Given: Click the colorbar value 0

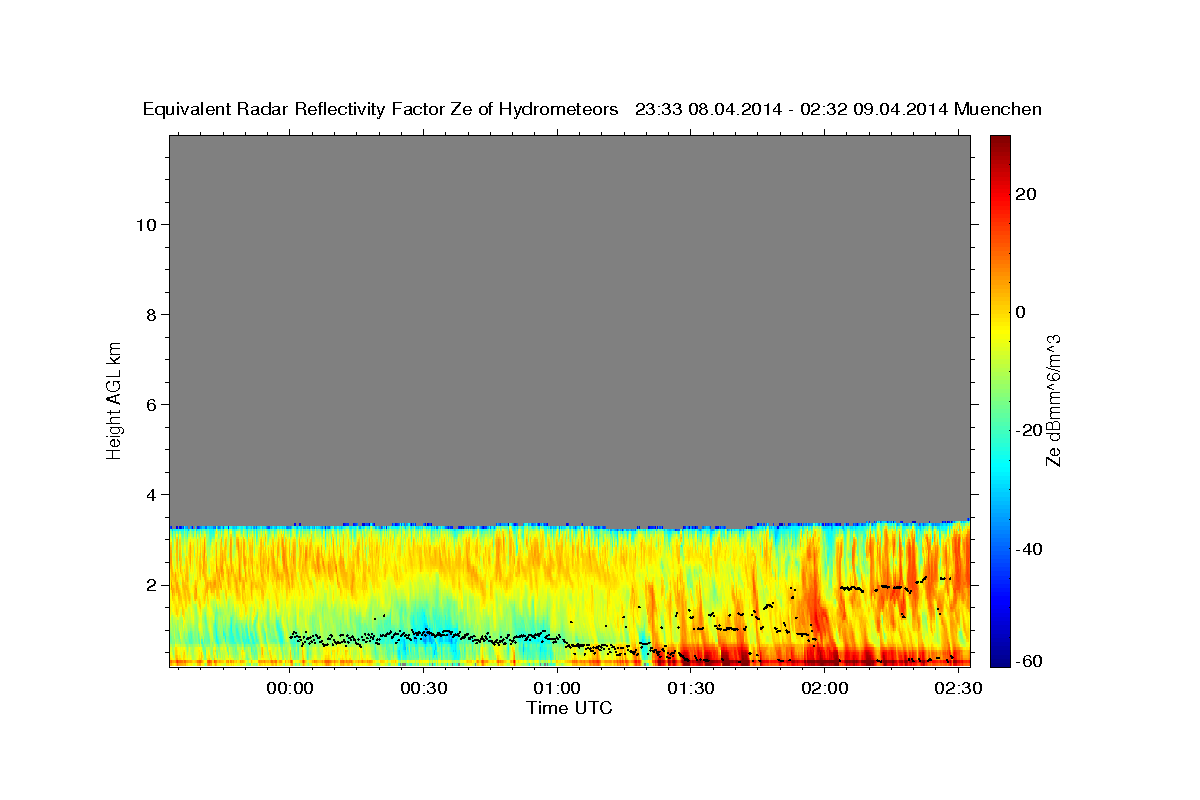Looking at the screenshot, I should (x=1019, y=312).
